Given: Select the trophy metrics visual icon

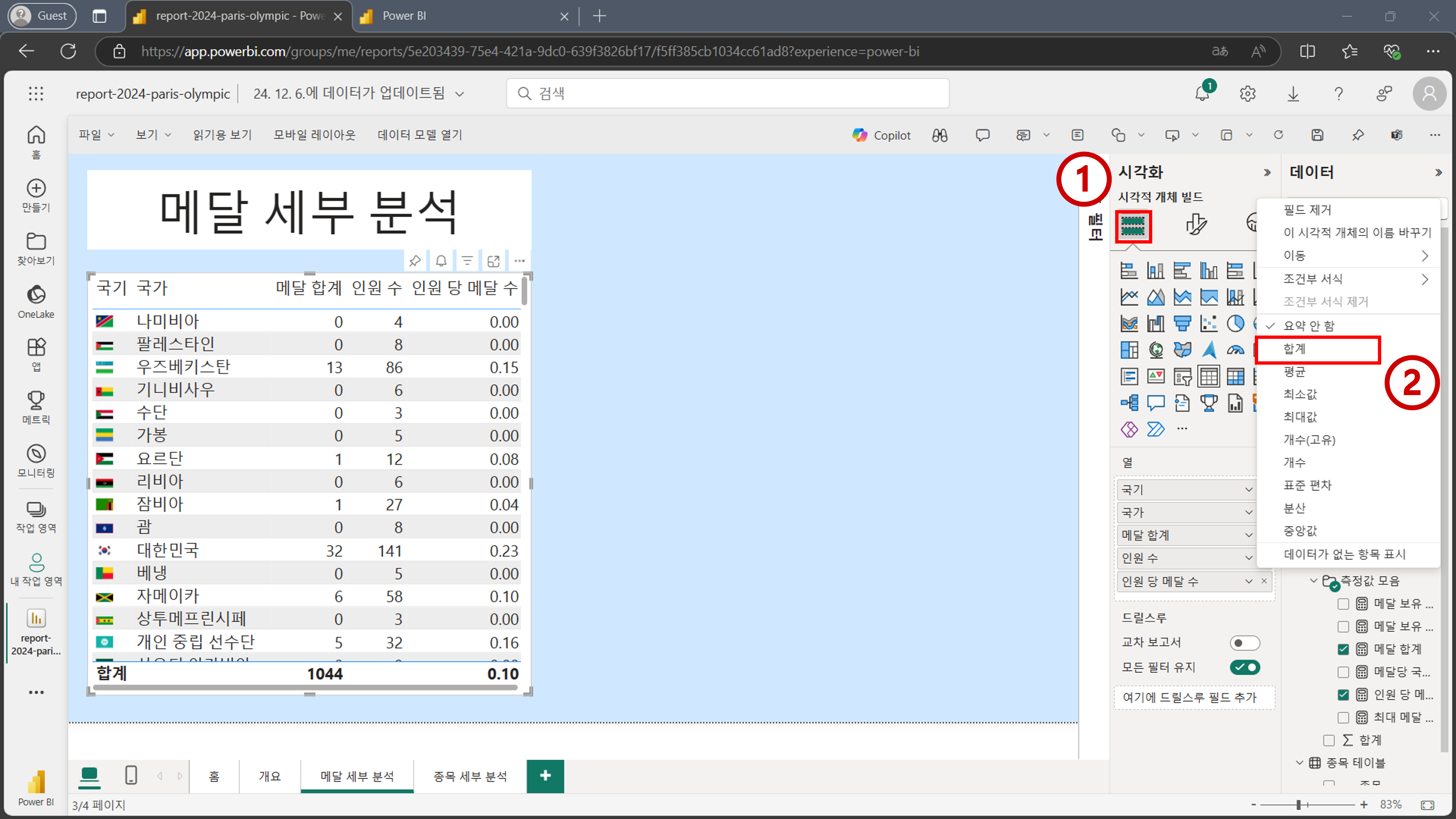Looking at the screenshot, I should pyautogui.click(x=1208, y=402).
